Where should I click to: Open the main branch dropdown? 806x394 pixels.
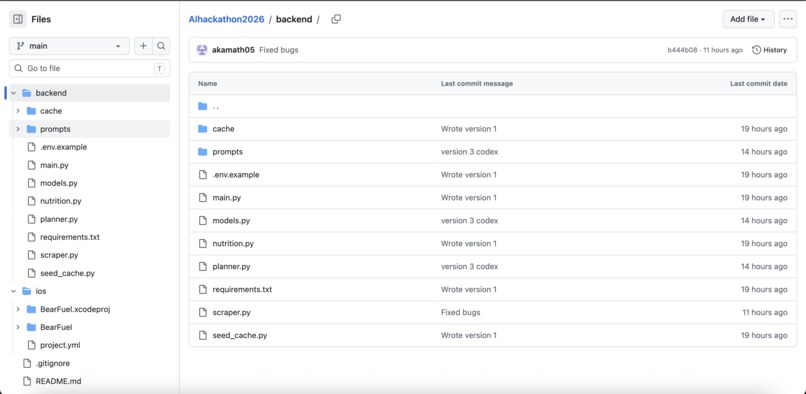[69, 46]
